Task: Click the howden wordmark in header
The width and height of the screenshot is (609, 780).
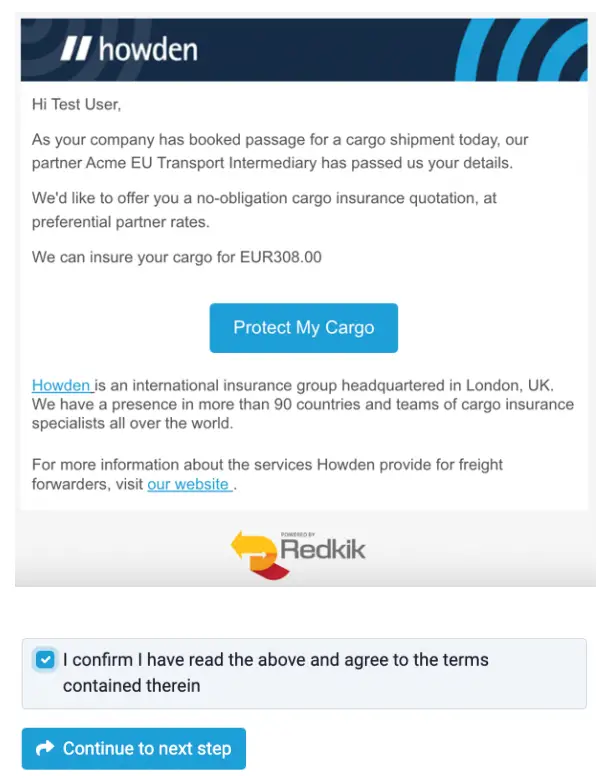Action: point(148,48)
